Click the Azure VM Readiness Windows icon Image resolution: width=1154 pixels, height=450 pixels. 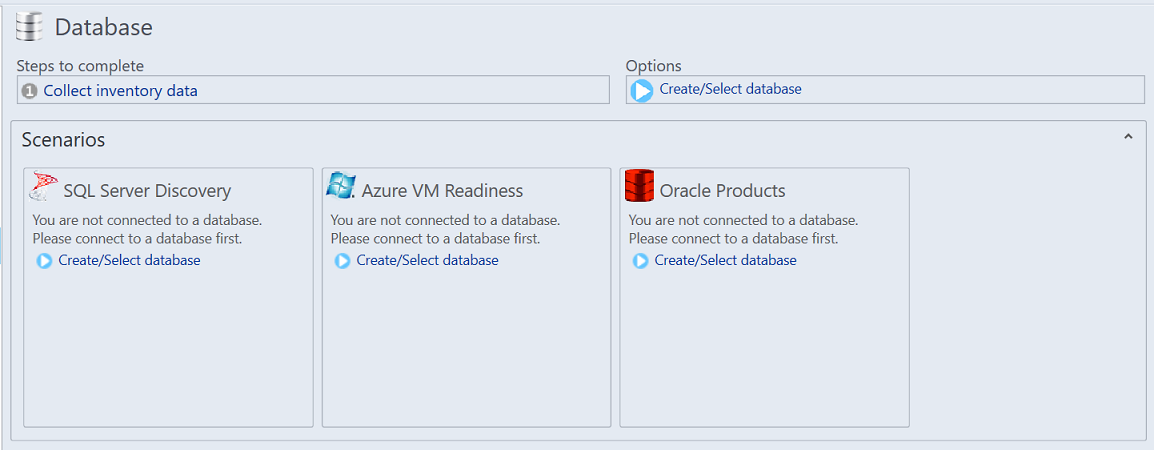coord(341,185)
